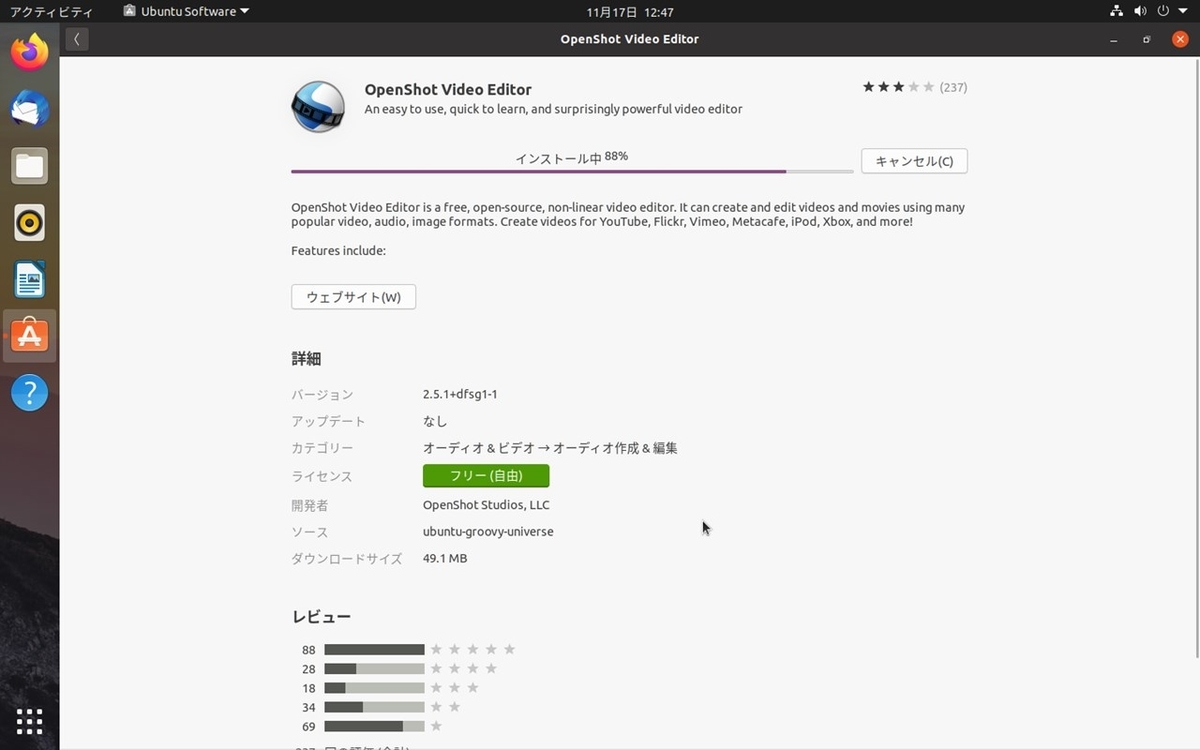The height and width of the screenshot is (750, 1200).
Task: Open the ウェブサイト(W) button
Action: pyautogui.click(x=353, y=297)
